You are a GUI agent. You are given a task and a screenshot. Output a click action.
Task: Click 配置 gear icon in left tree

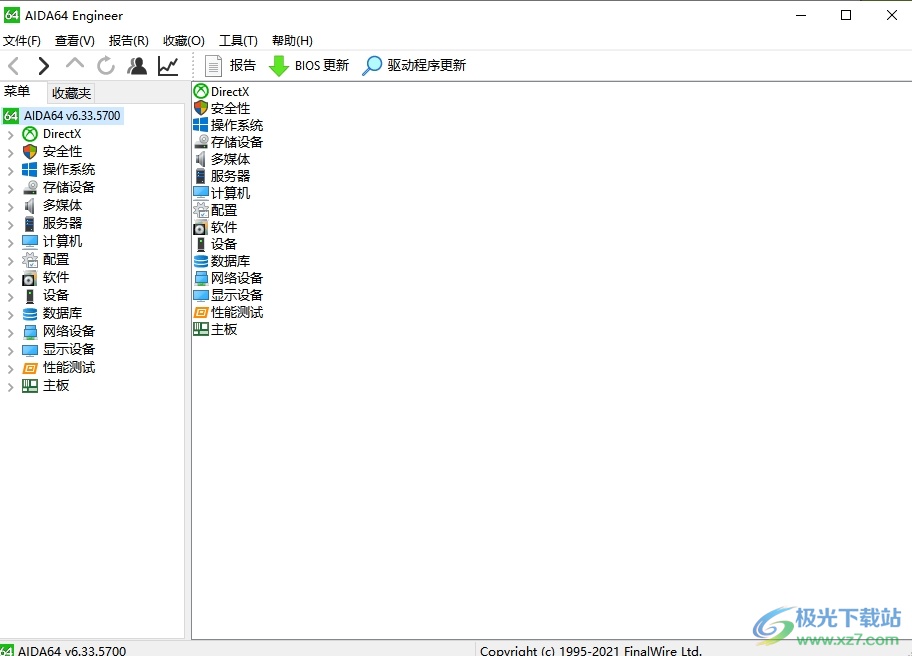30,260
